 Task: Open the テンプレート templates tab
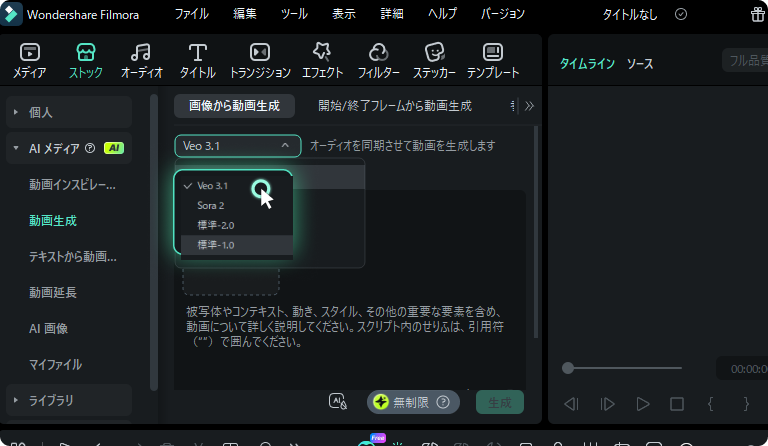[x=493, y=61]
